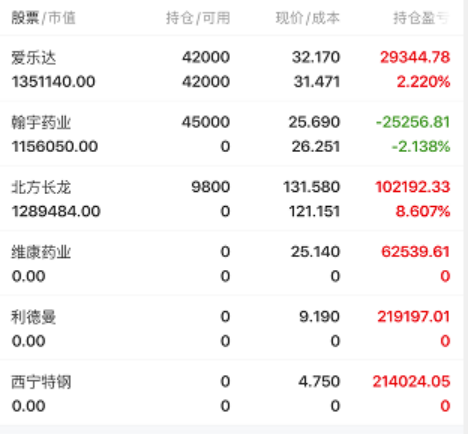Select the 翰宇药业 stock name

click(x=41, y=122)
